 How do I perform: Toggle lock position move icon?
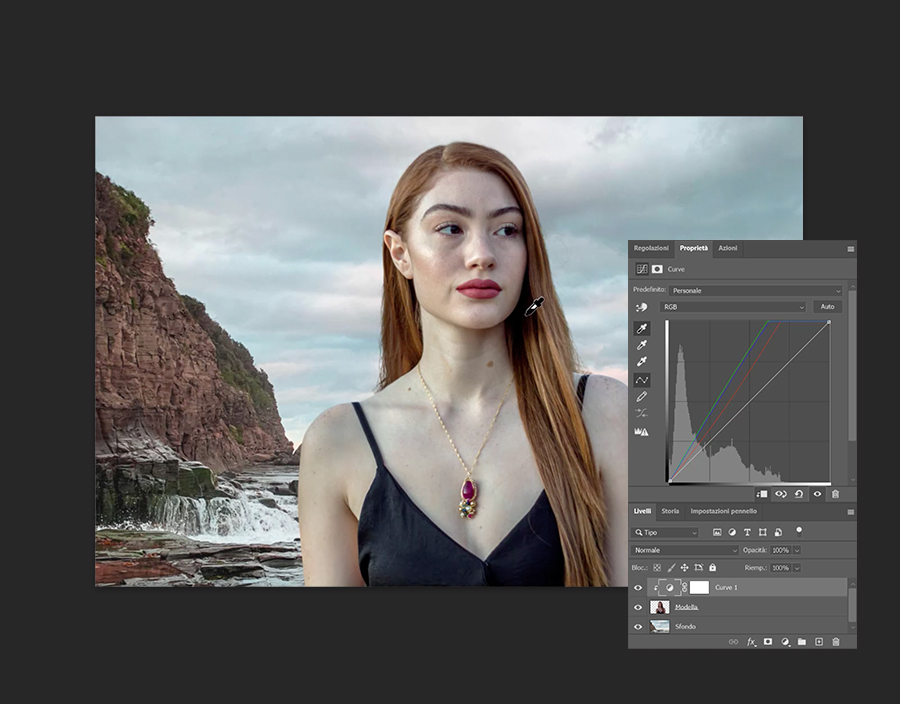coord(684,567)
